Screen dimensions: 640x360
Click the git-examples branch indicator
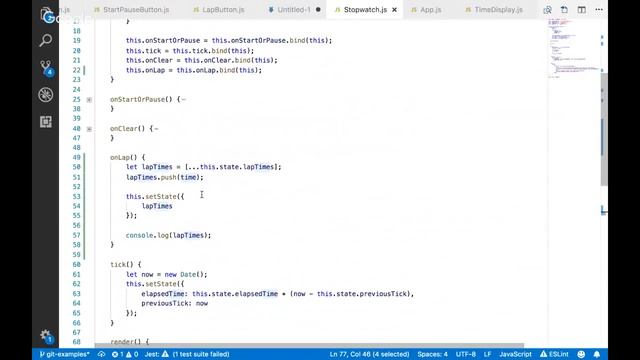64,354
